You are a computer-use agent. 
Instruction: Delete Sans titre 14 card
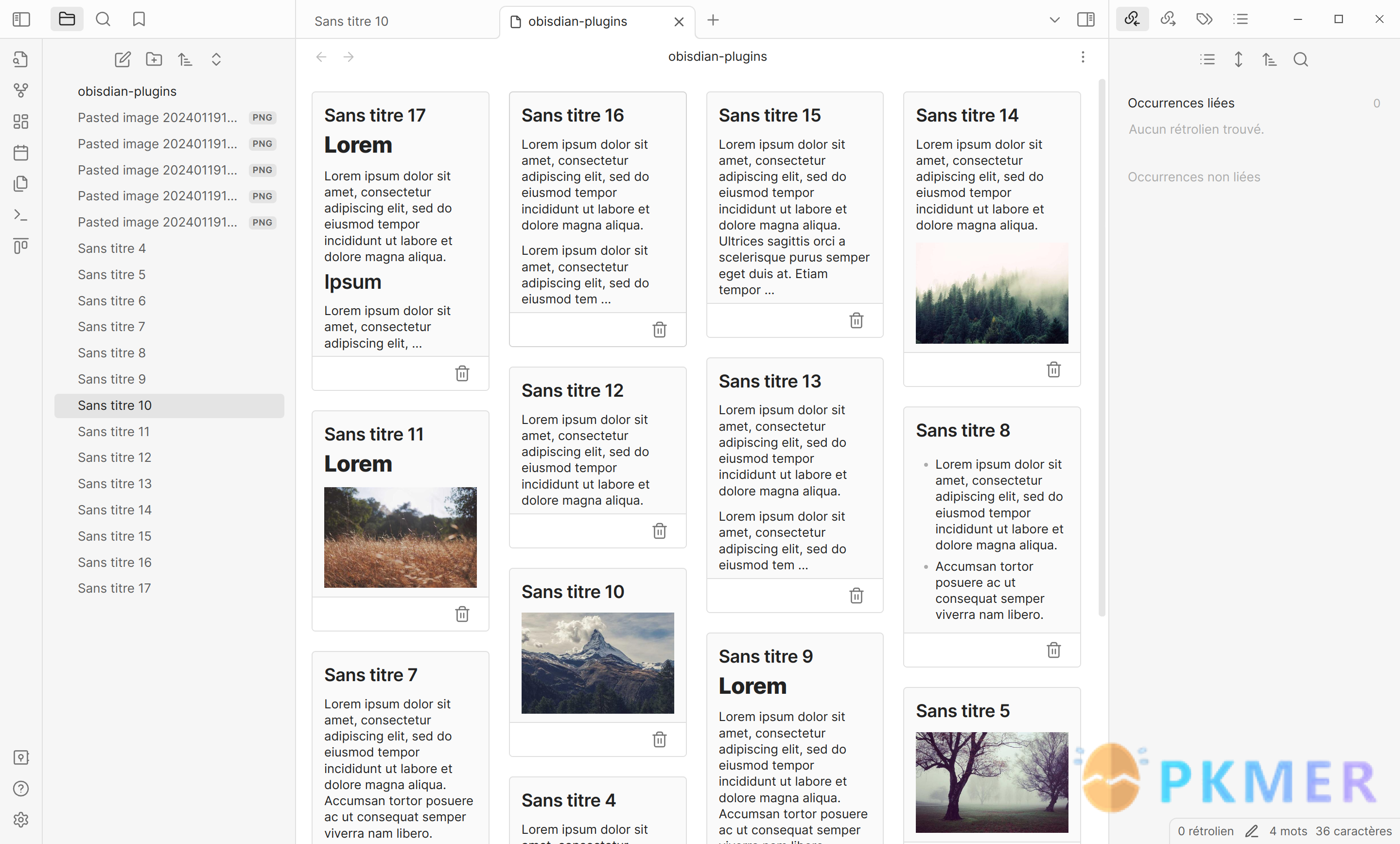point(1054,369)
